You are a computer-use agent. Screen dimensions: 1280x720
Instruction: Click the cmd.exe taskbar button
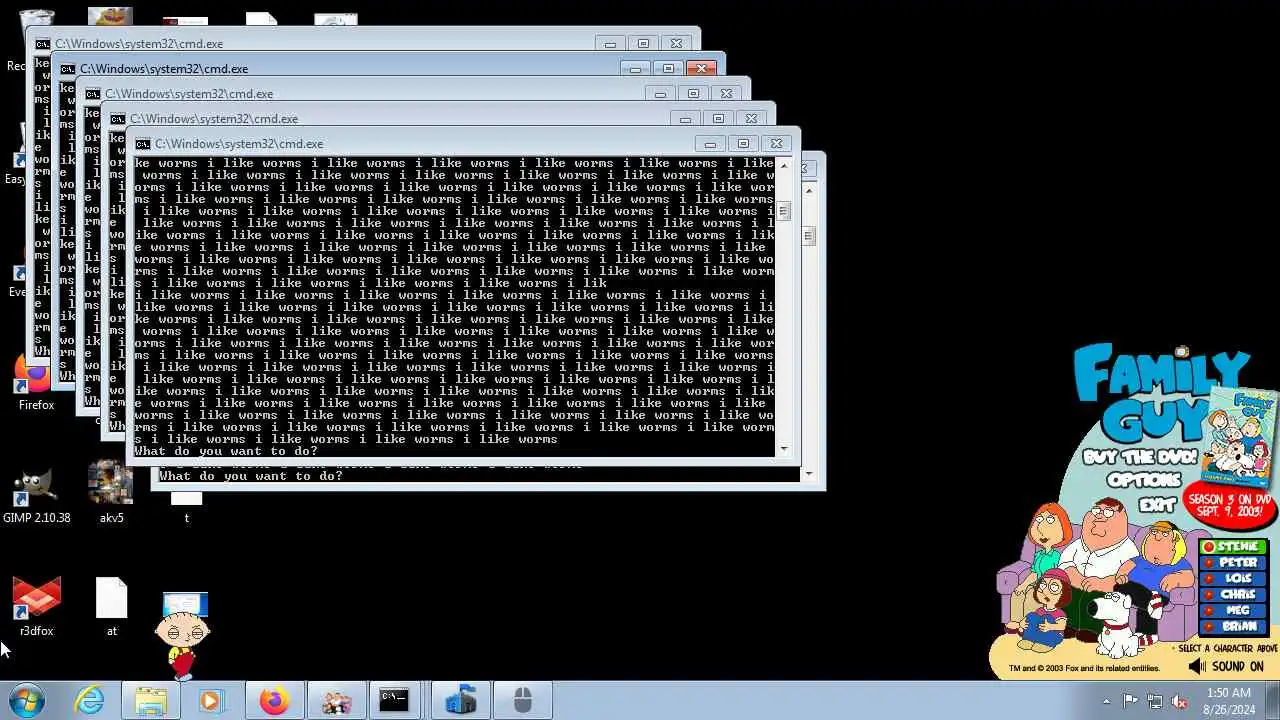(x=394, y=701)
